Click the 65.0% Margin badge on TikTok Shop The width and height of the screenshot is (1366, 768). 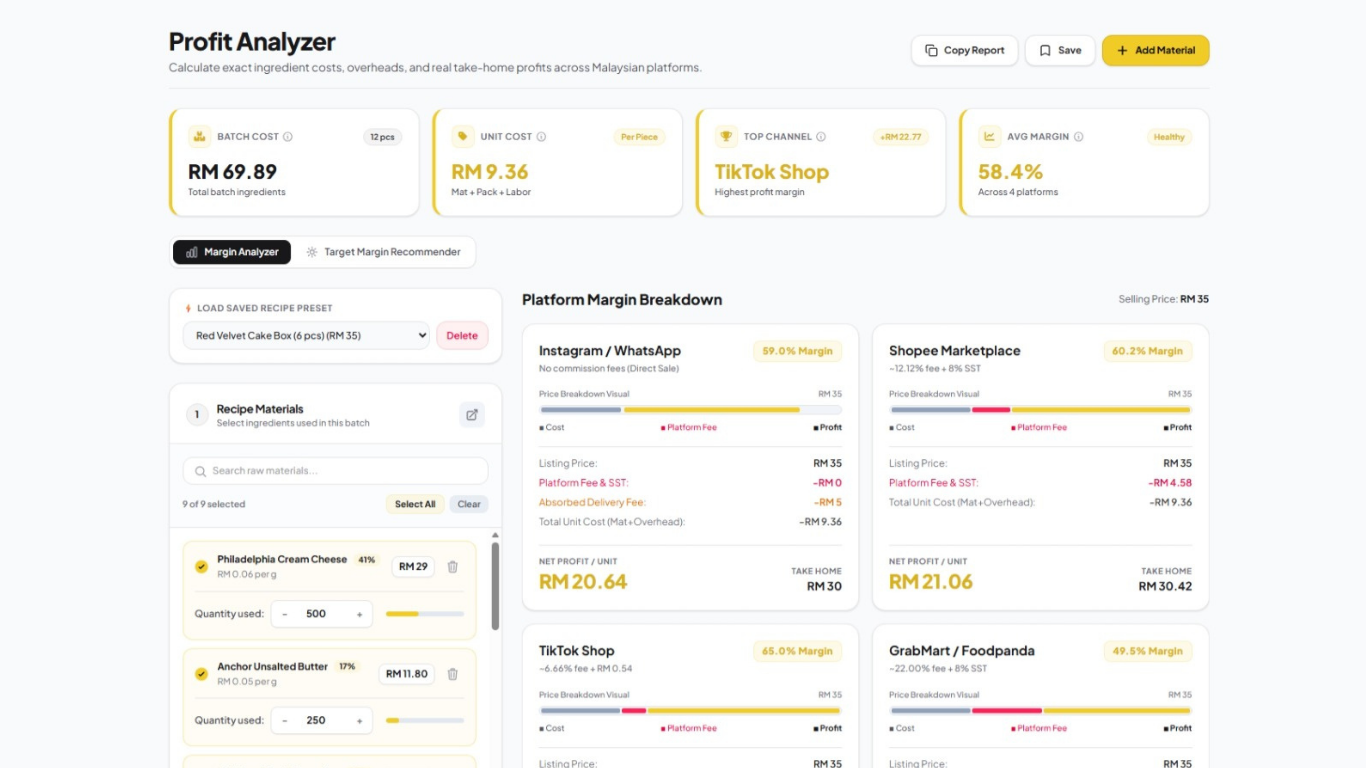tap(797, 651)
